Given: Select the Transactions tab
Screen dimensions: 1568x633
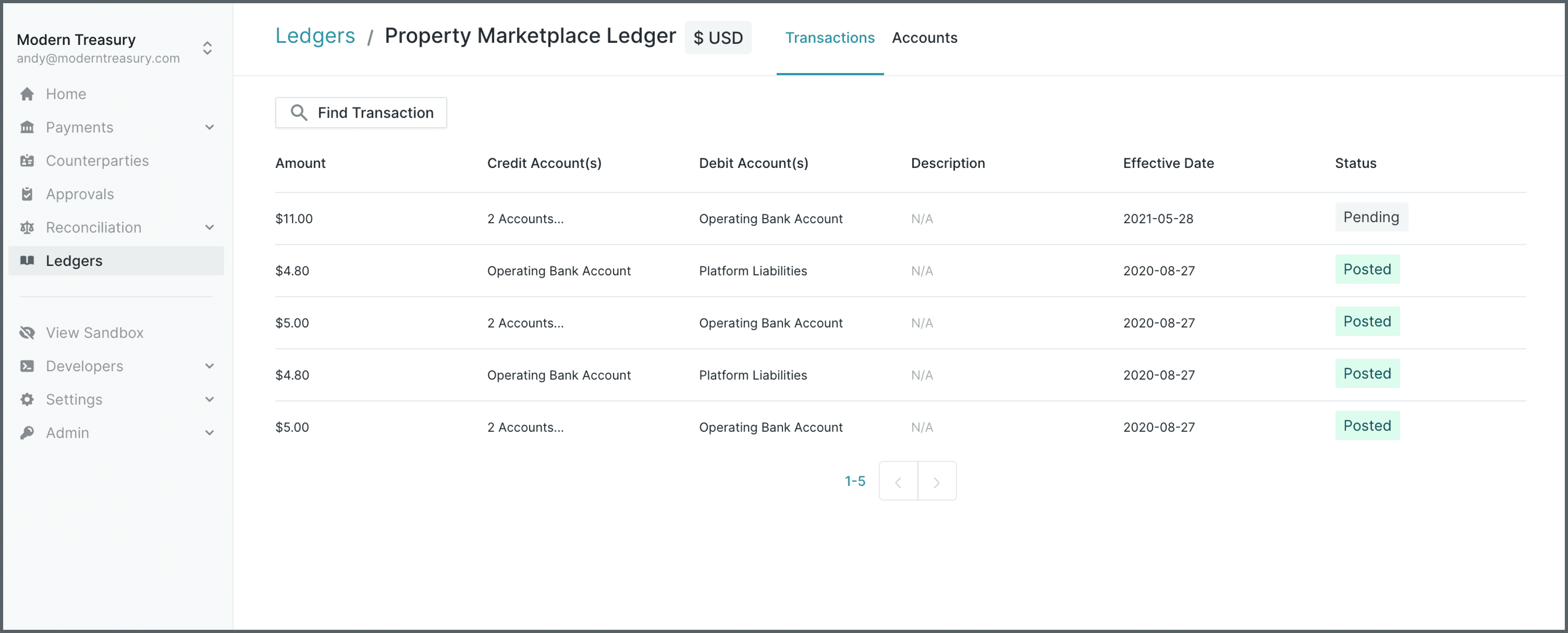Looking at the screenshot, I should click(830, 38).
